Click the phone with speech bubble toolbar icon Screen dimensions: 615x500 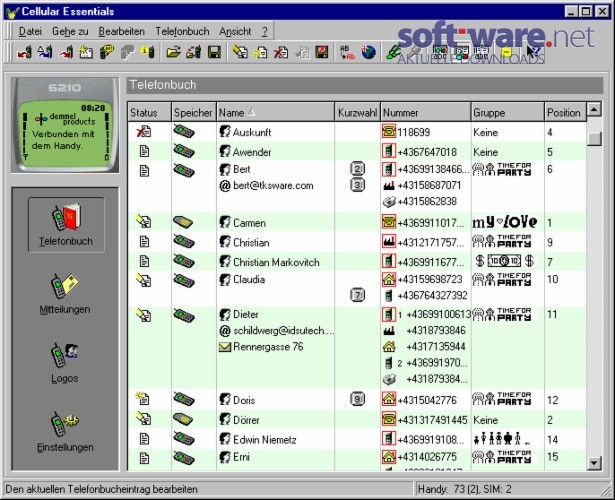(107, 52)
